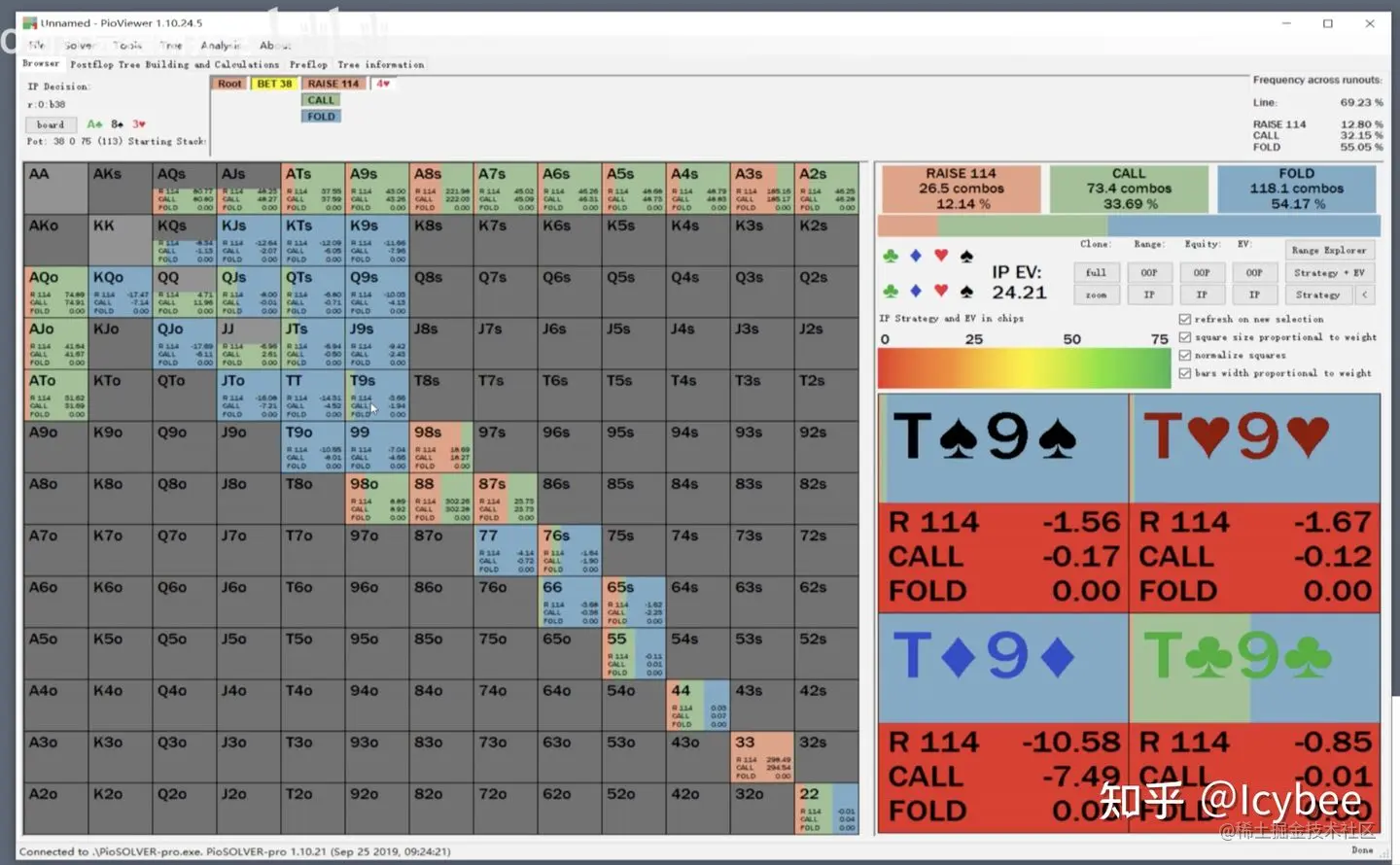Click the OOP button under Range
This screenshot has height=865, width=1400.
pyautogui.click(x=1149, y=272)
